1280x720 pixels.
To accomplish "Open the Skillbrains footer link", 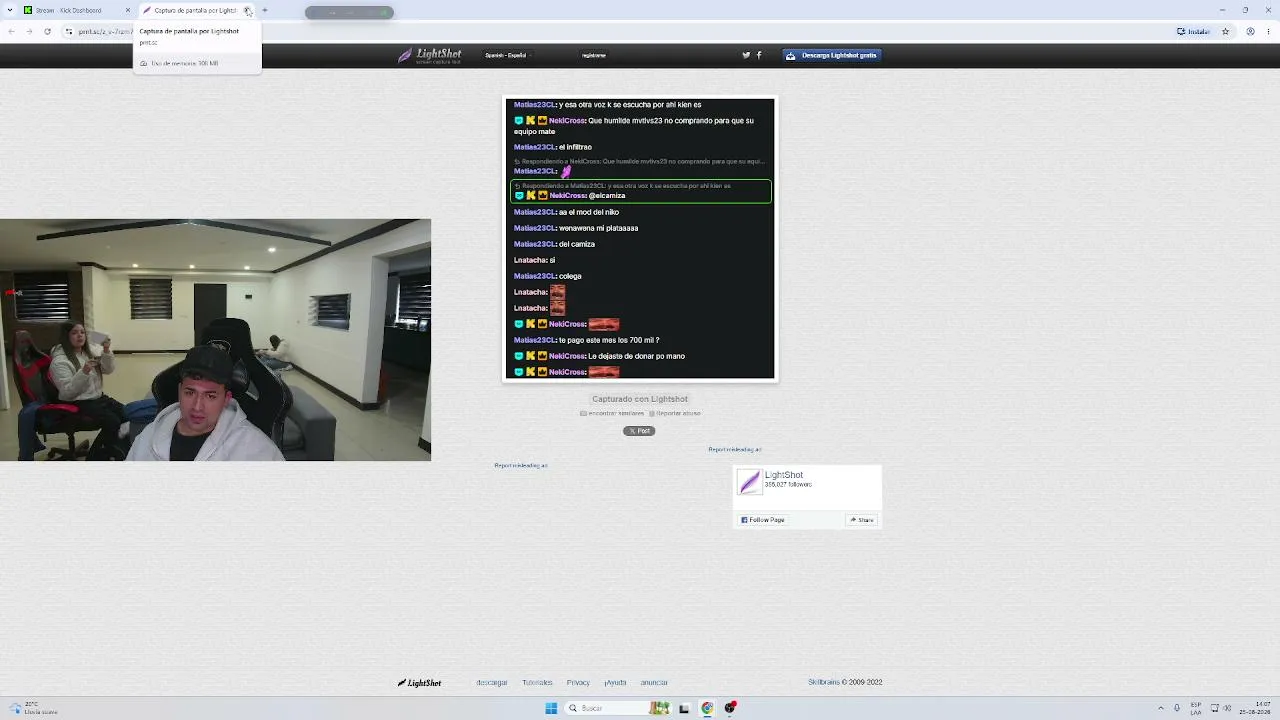I will (x=824, y=683).
